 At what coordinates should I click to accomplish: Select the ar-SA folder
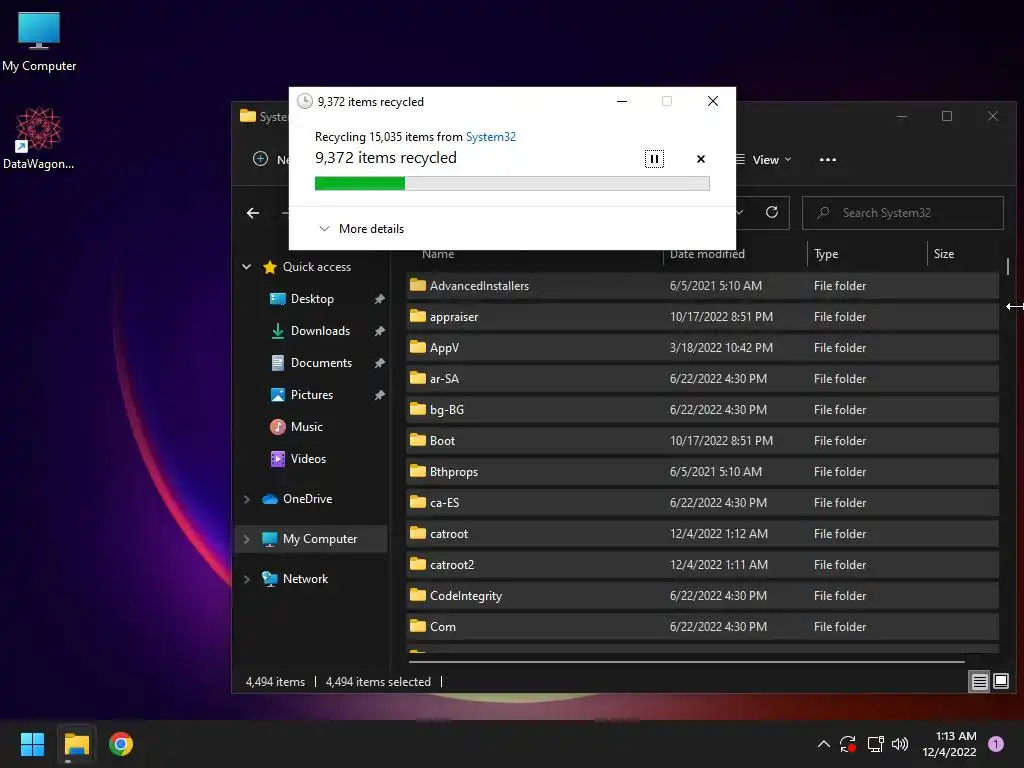point(702,379)
